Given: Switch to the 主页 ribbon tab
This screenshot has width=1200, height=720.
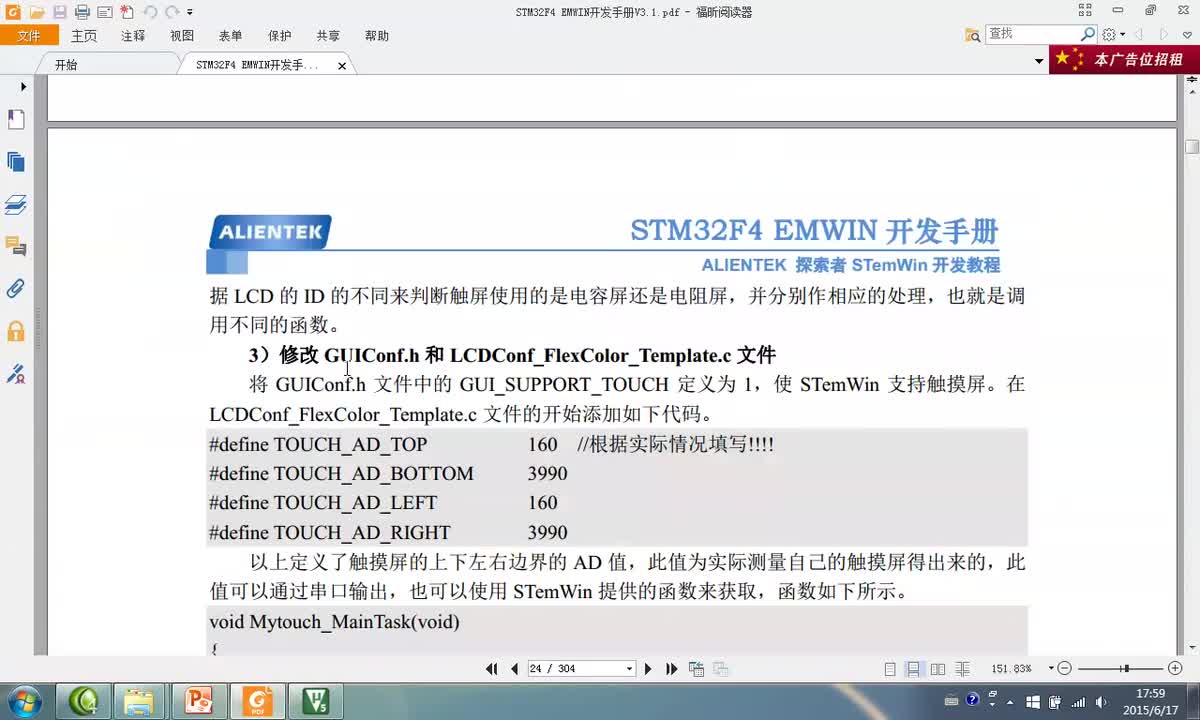Looking at the screenshot, I should tap(84, 36).
